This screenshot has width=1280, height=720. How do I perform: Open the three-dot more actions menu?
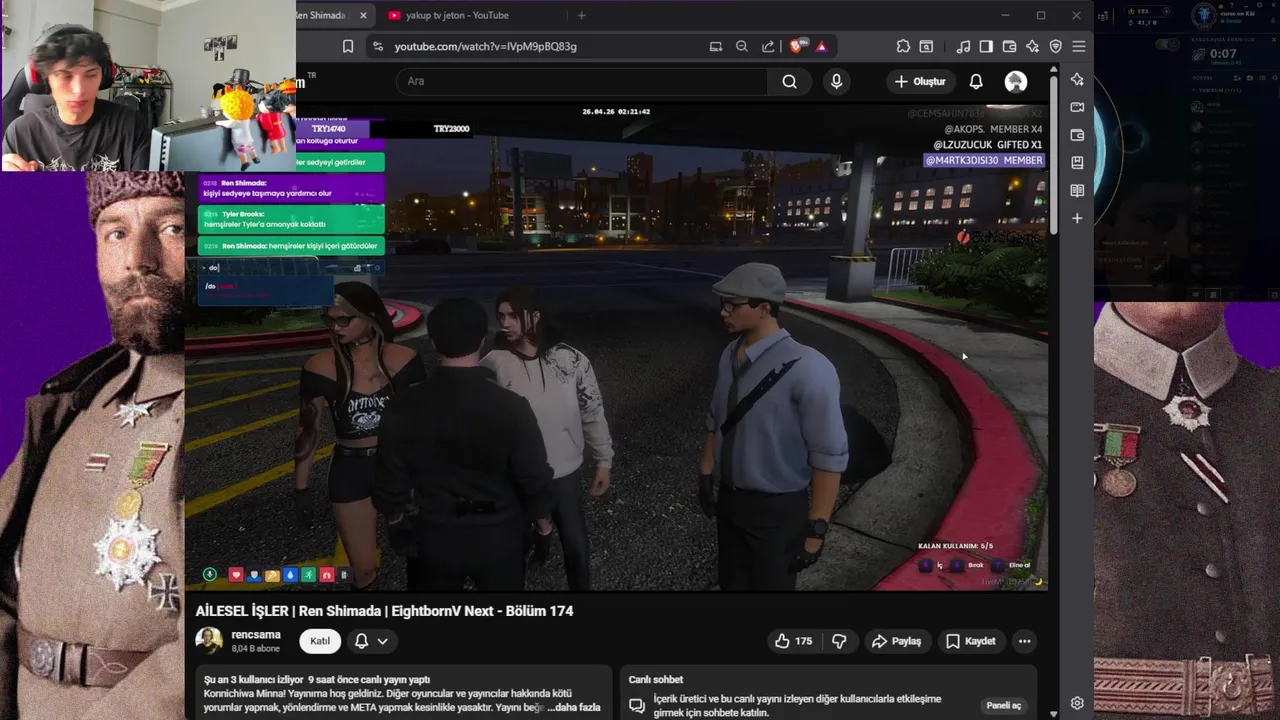[1024, 641]
